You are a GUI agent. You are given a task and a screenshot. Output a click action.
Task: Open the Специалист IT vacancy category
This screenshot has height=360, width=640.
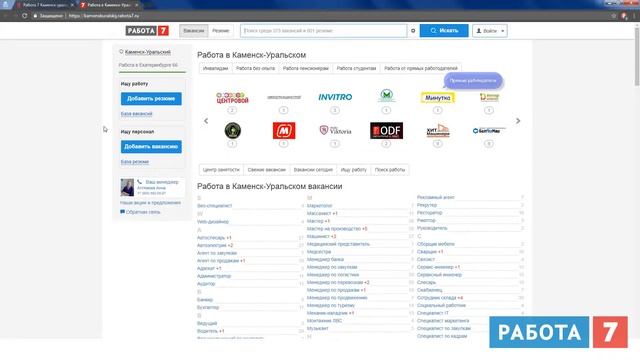point(433,313)
